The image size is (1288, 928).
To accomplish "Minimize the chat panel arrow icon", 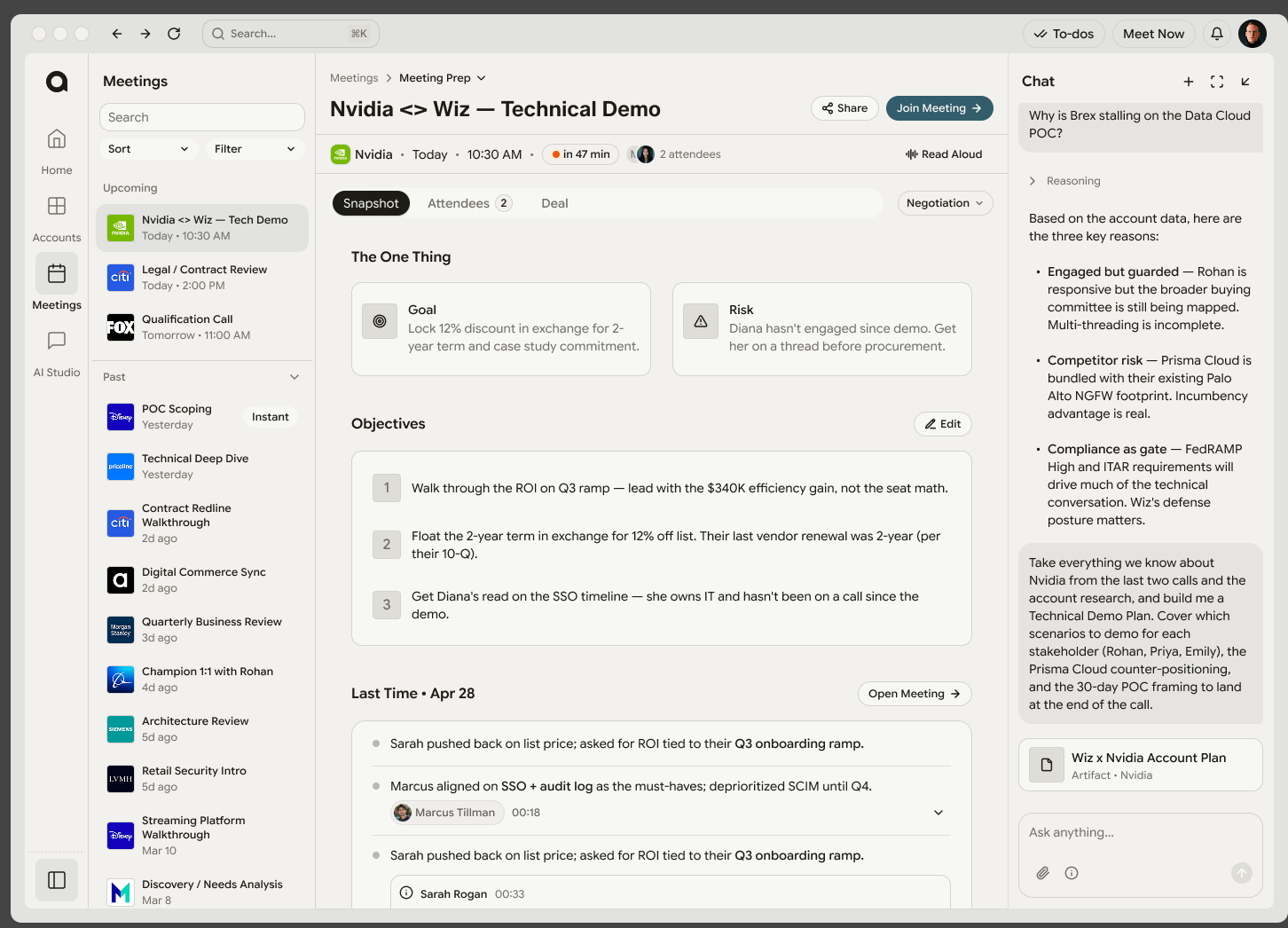I will click(x=1245, y=82).
